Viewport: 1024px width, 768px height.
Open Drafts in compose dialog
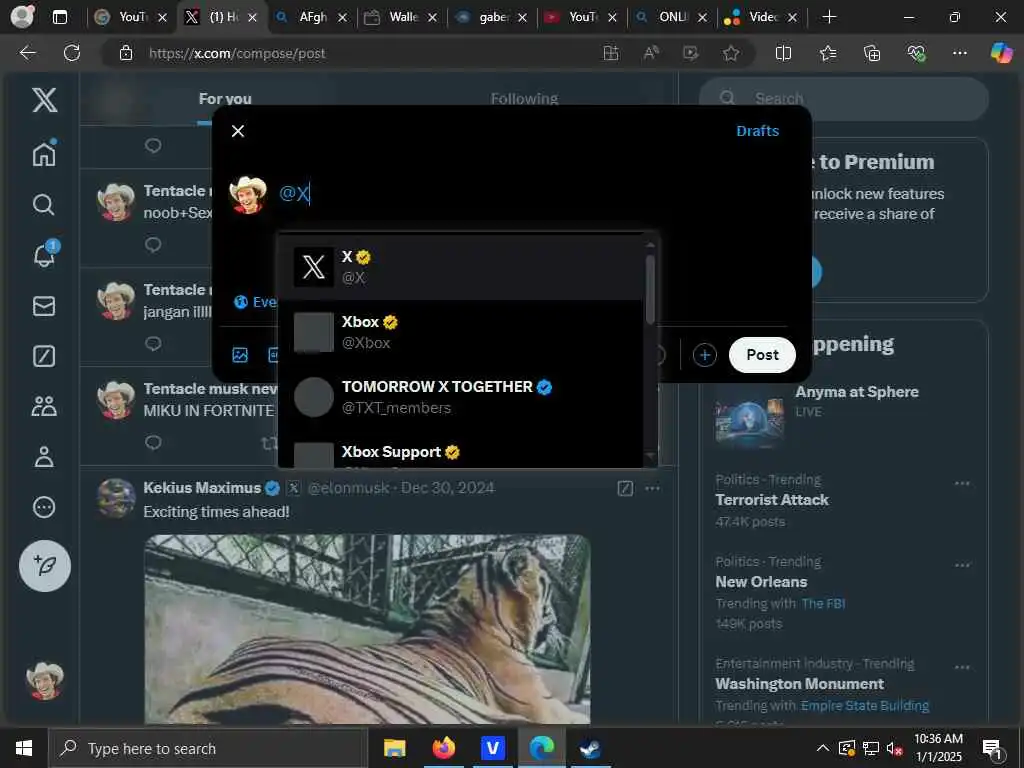[x=758, y=131]
